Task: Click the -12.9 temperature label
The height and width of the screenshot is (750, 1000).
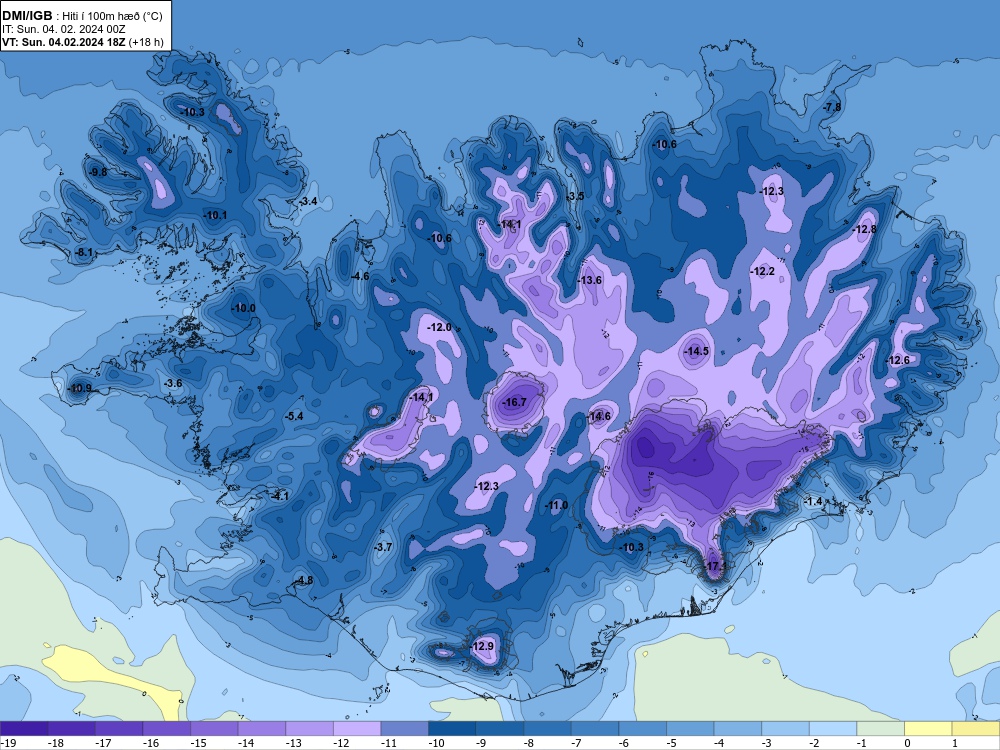Action: [x=482, y=646]
